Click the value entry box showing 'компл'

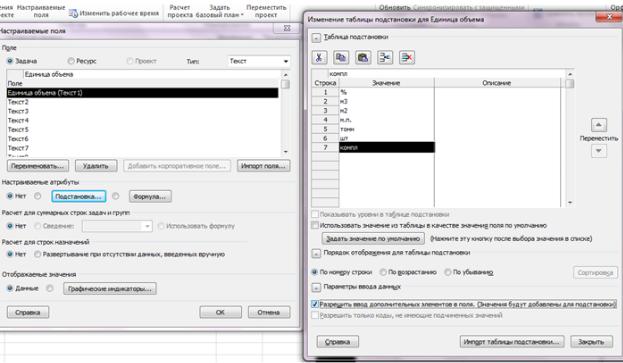coord(446,74)
